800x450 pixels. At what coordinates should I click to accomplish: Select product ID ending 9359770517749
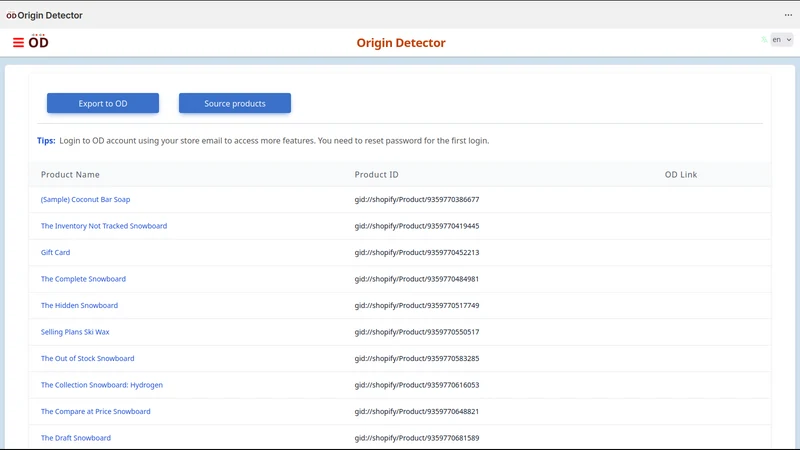click(417, 306)
